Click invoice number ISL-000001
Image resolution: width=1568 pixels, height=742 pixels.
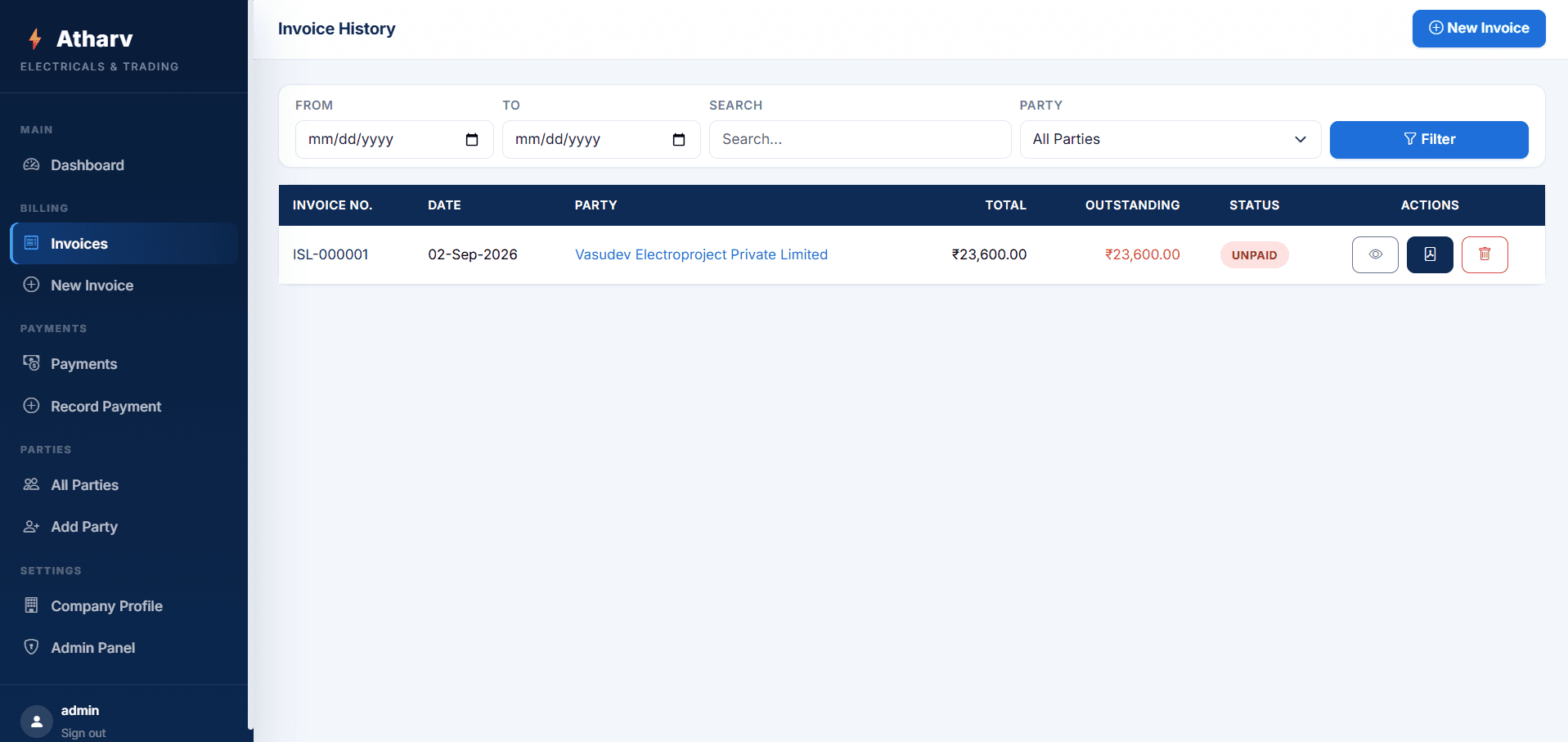[330, 254]
